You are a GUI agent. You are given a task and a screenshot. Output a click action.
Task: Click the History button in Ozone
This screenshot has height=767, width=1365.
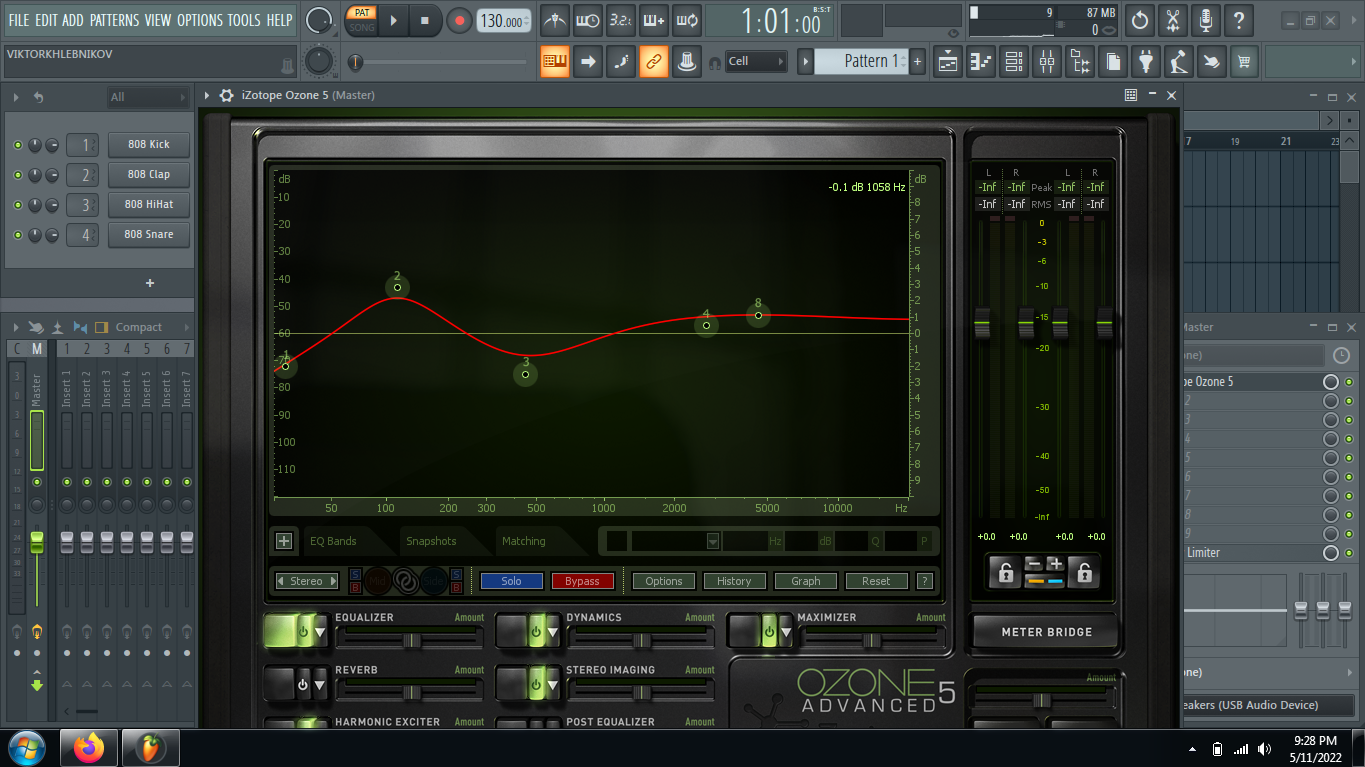pos(734,581)
